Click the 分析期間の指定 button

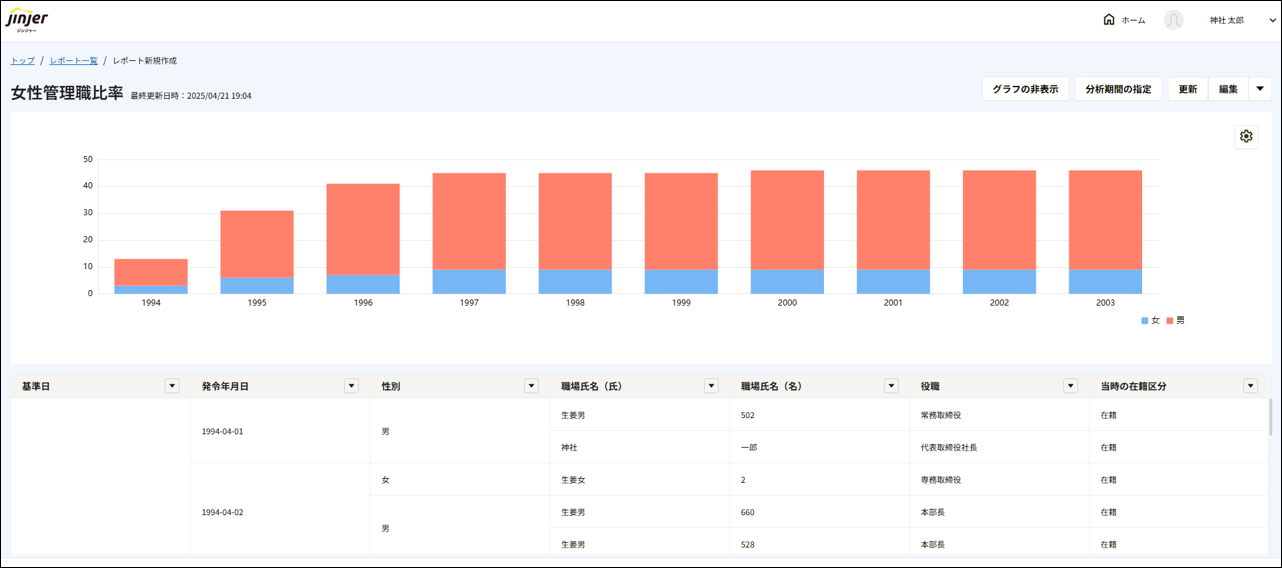(x=1118, y=89)
